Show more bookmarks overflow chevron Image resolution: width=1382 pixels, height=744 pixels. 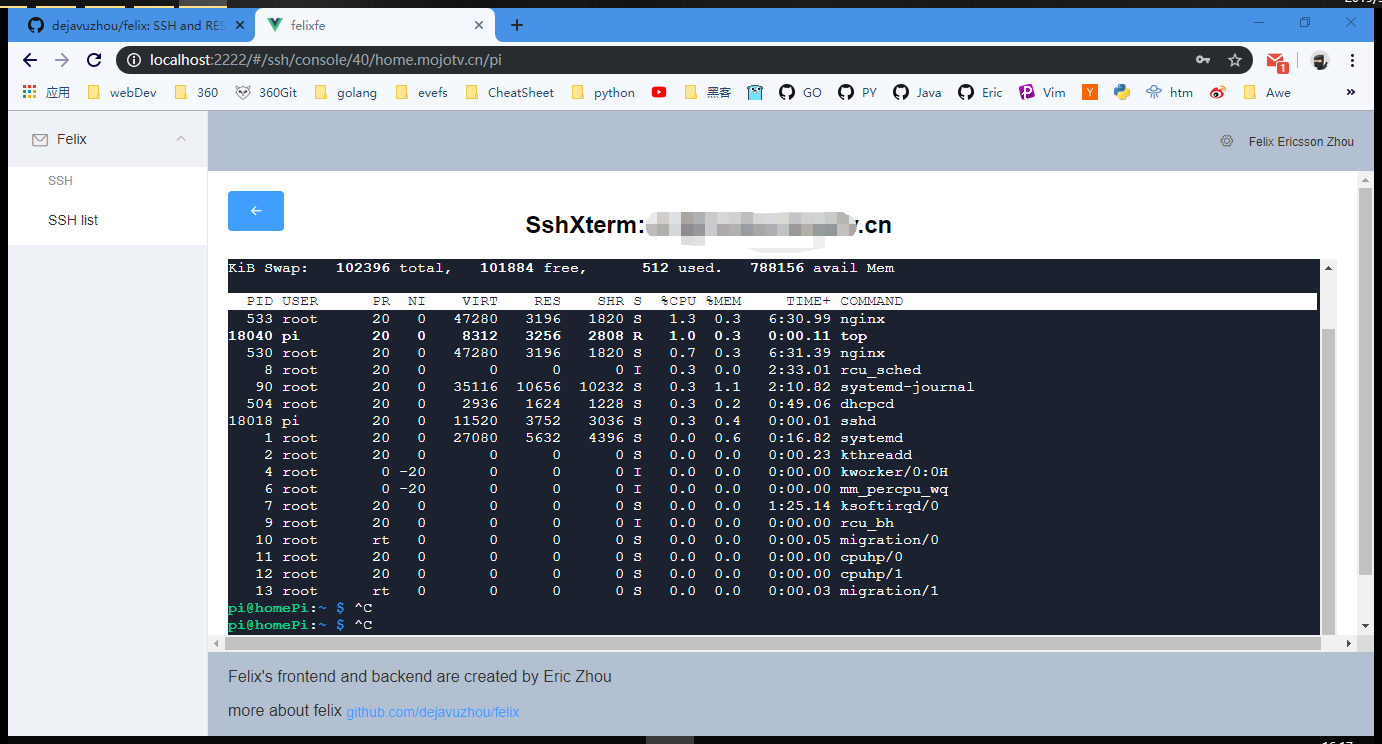(1351, 92)
